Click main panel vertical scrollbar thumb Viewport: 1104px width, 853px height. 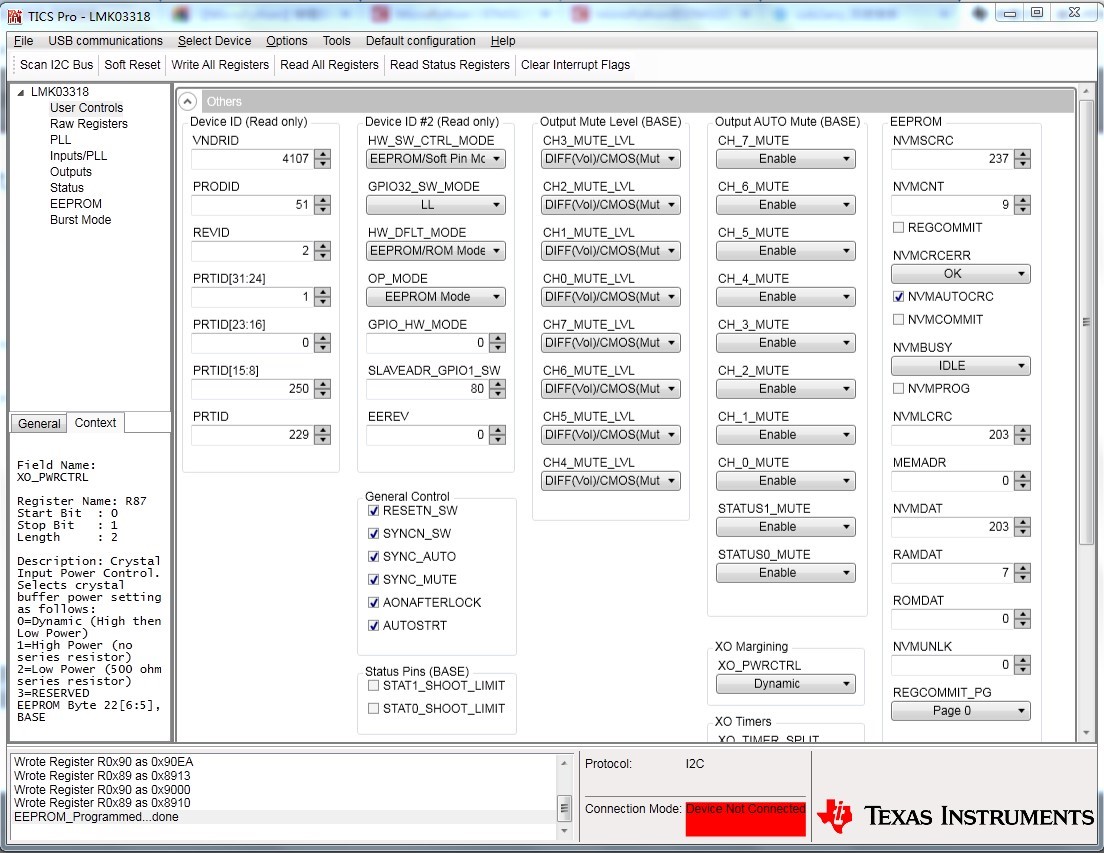[1086, 322]
